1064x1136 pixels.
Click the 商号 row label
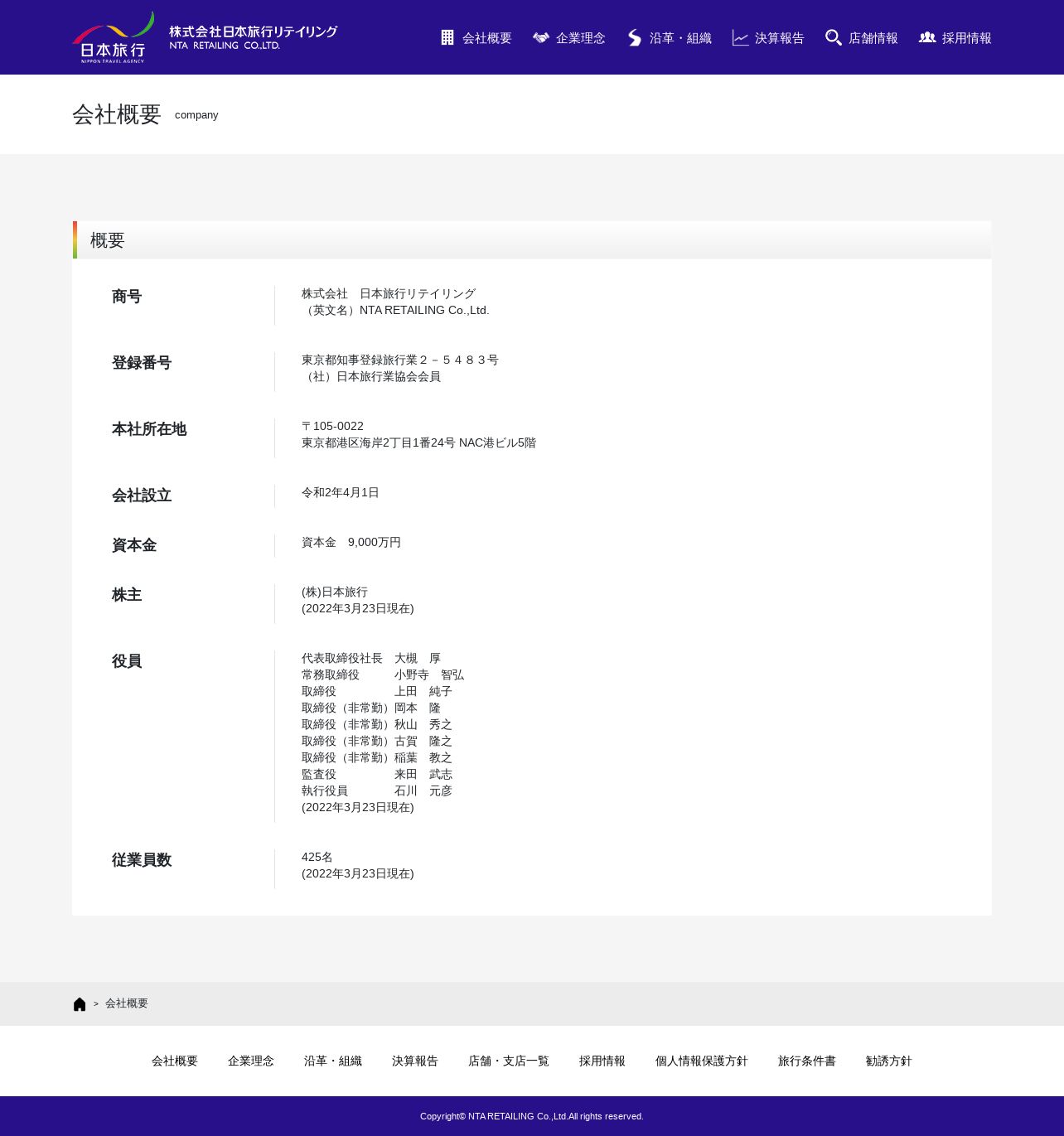click(x=127, y=297)
